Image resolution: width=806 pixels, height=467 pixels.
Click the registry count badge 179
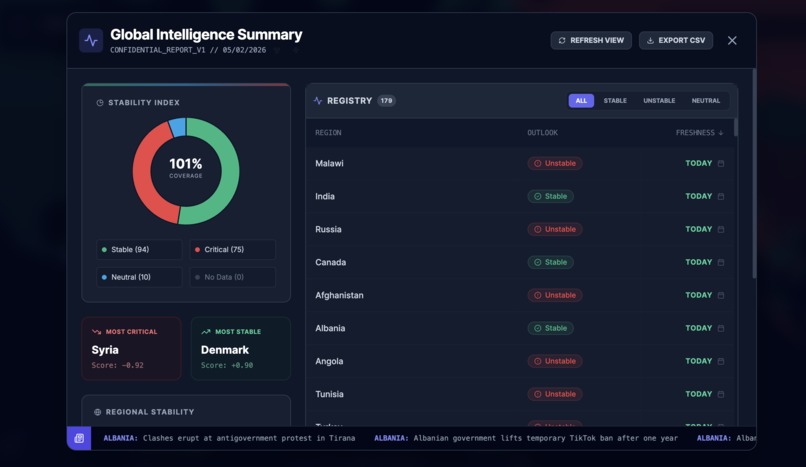387,101
